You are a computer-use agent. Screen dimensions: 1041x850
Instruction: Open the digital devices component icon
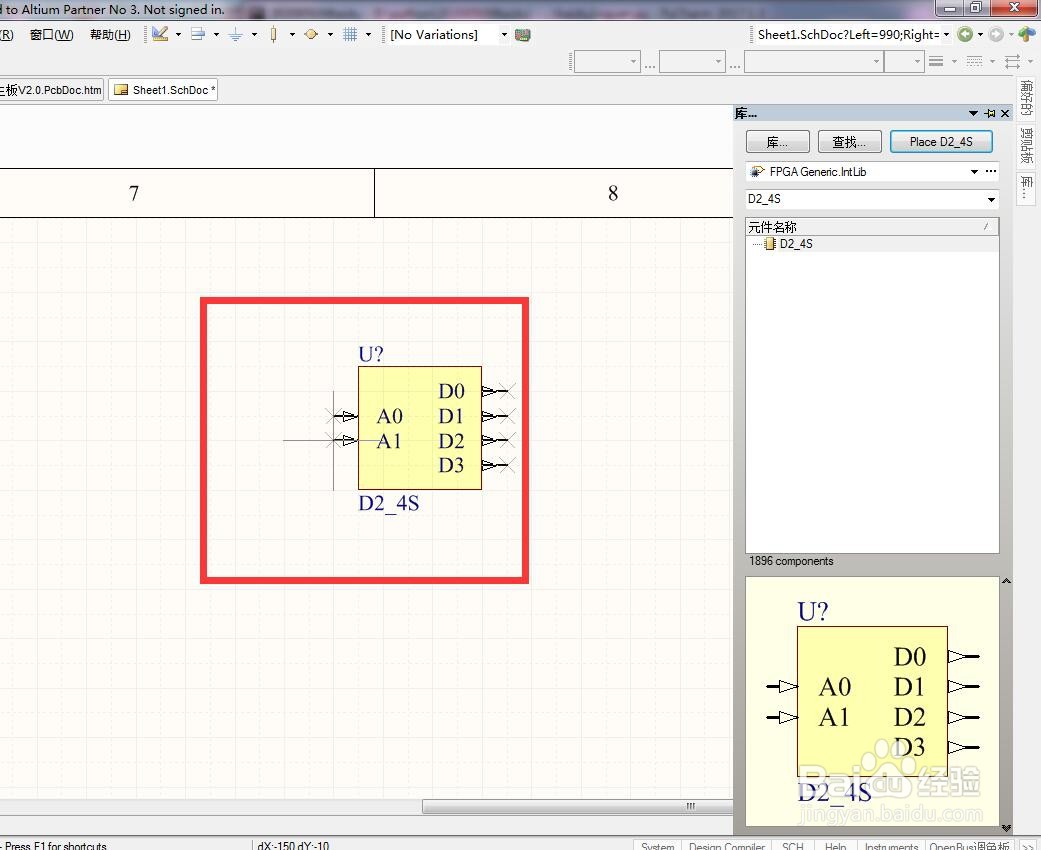274,35
